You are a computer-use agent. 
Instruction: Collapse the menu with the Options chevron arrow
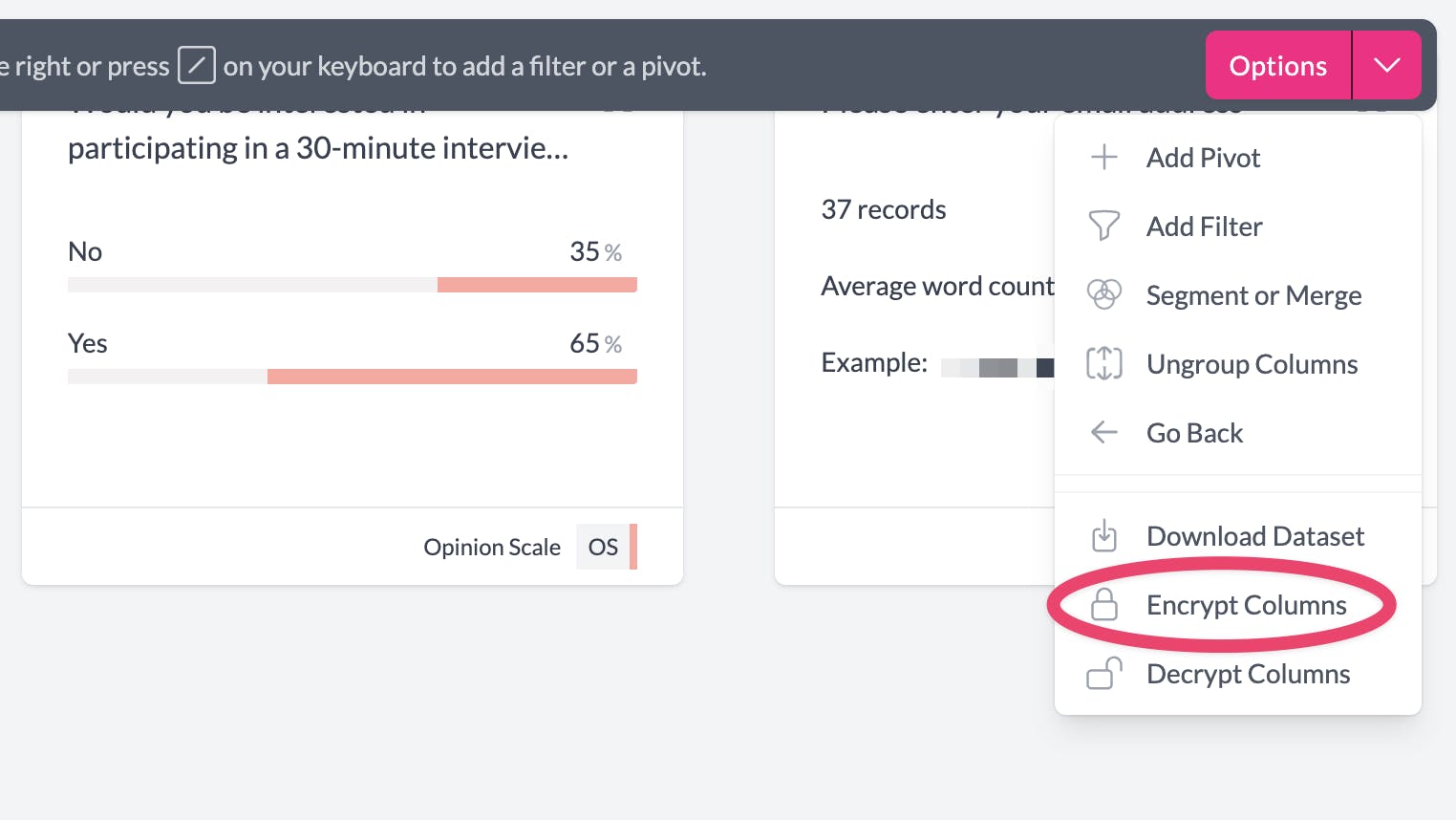[x=1386, y=65]
